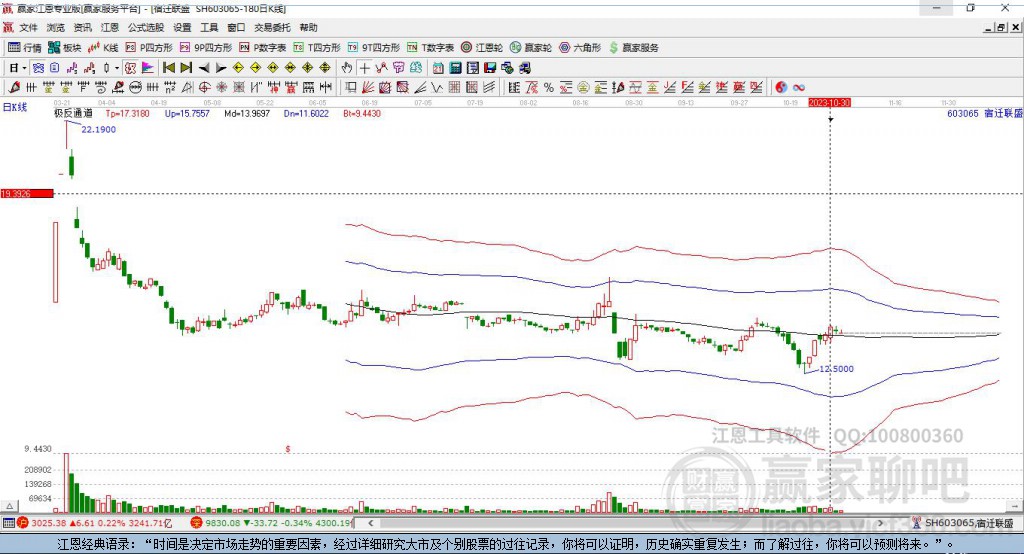Open the 六角形 hexagon tool

pyautogui.click(x=580, y=48)
